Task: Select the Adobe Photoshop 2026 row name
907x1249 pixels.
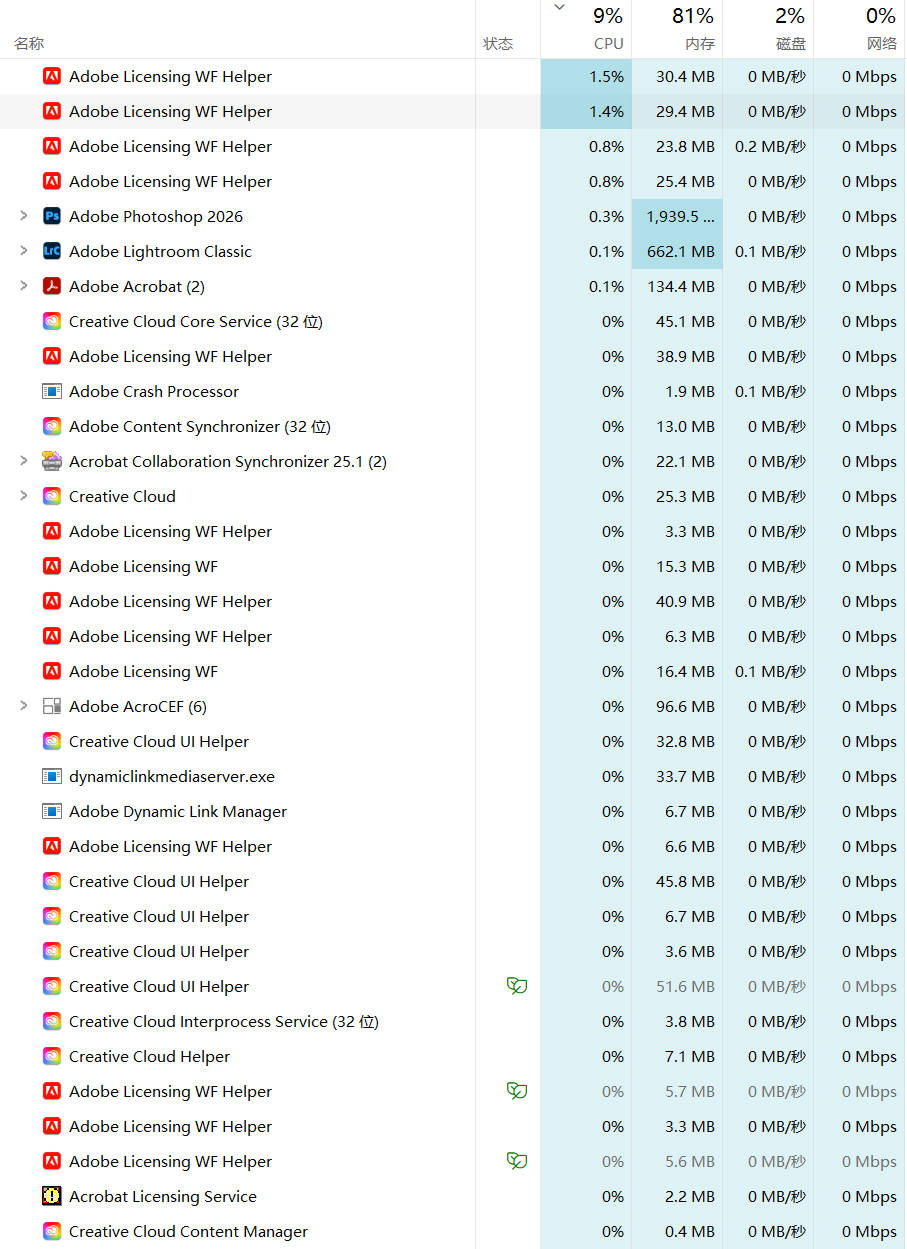Action: (156, 216)
